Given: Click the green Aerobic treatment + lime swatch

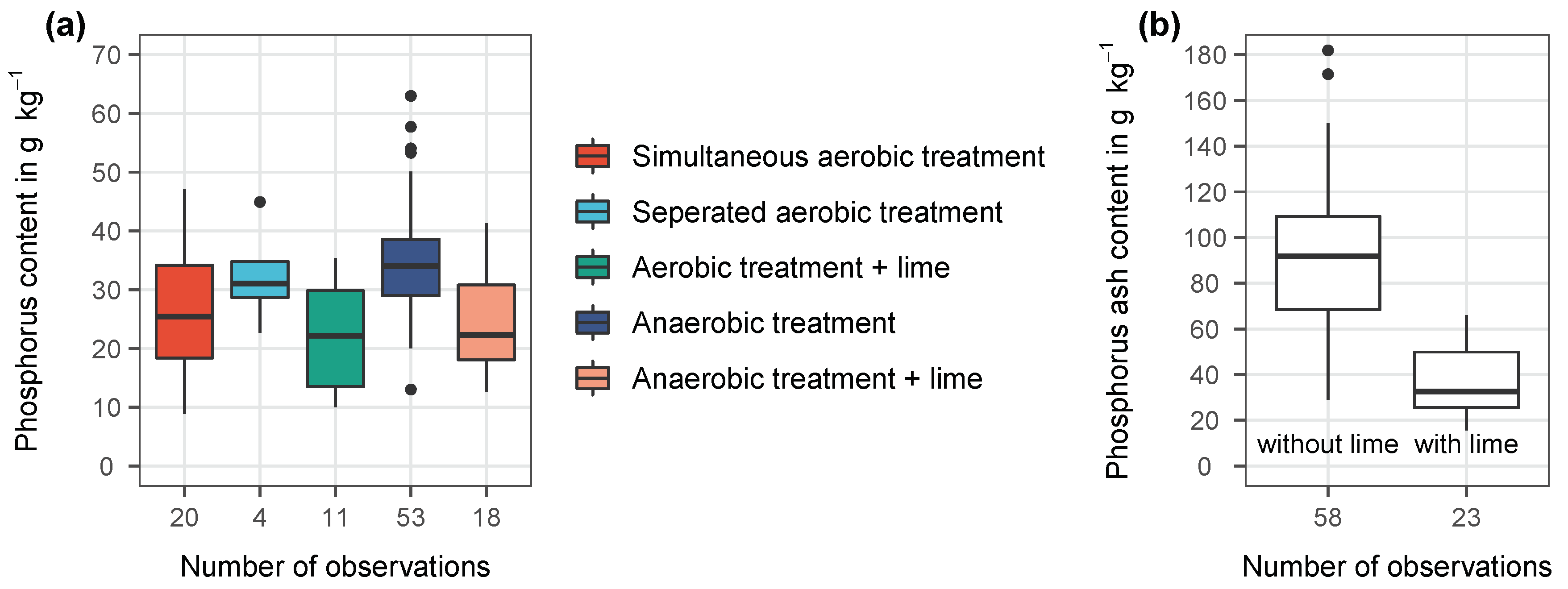Looking at the screenshot, I should tap(592, 267).
